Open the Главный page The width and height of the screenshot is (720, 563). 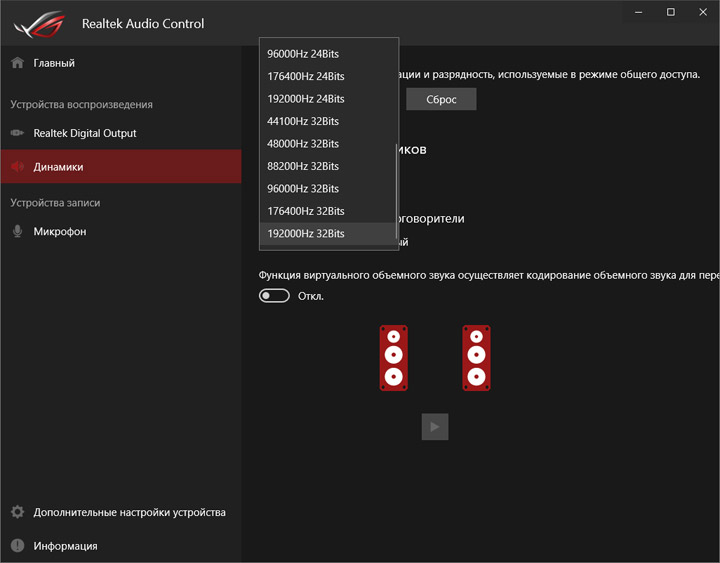(121, 62)
